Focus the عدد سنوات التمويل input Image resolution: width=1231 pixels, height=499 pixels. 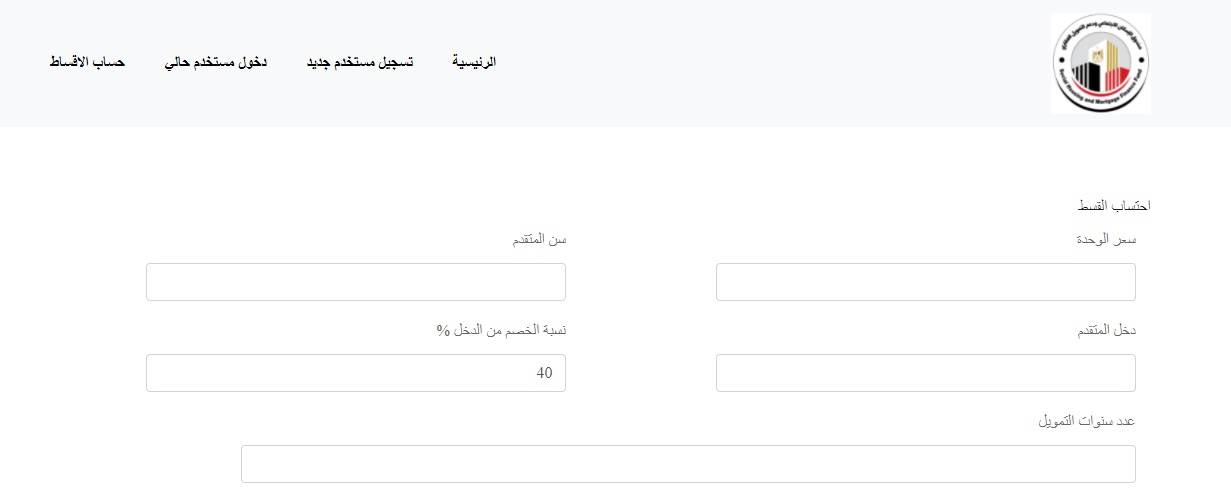(688, 464)
